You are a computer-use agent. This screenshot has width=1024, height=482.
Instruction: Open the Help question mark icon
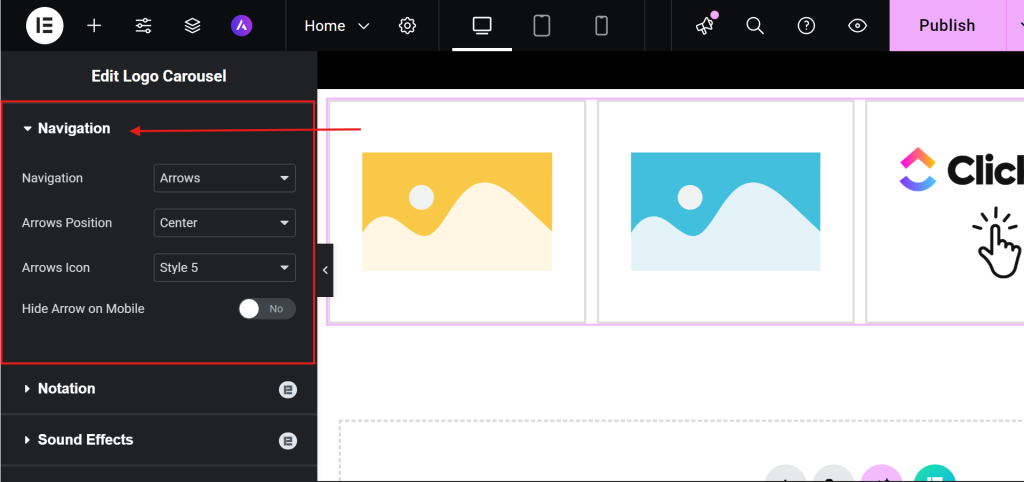pos(807,25)
